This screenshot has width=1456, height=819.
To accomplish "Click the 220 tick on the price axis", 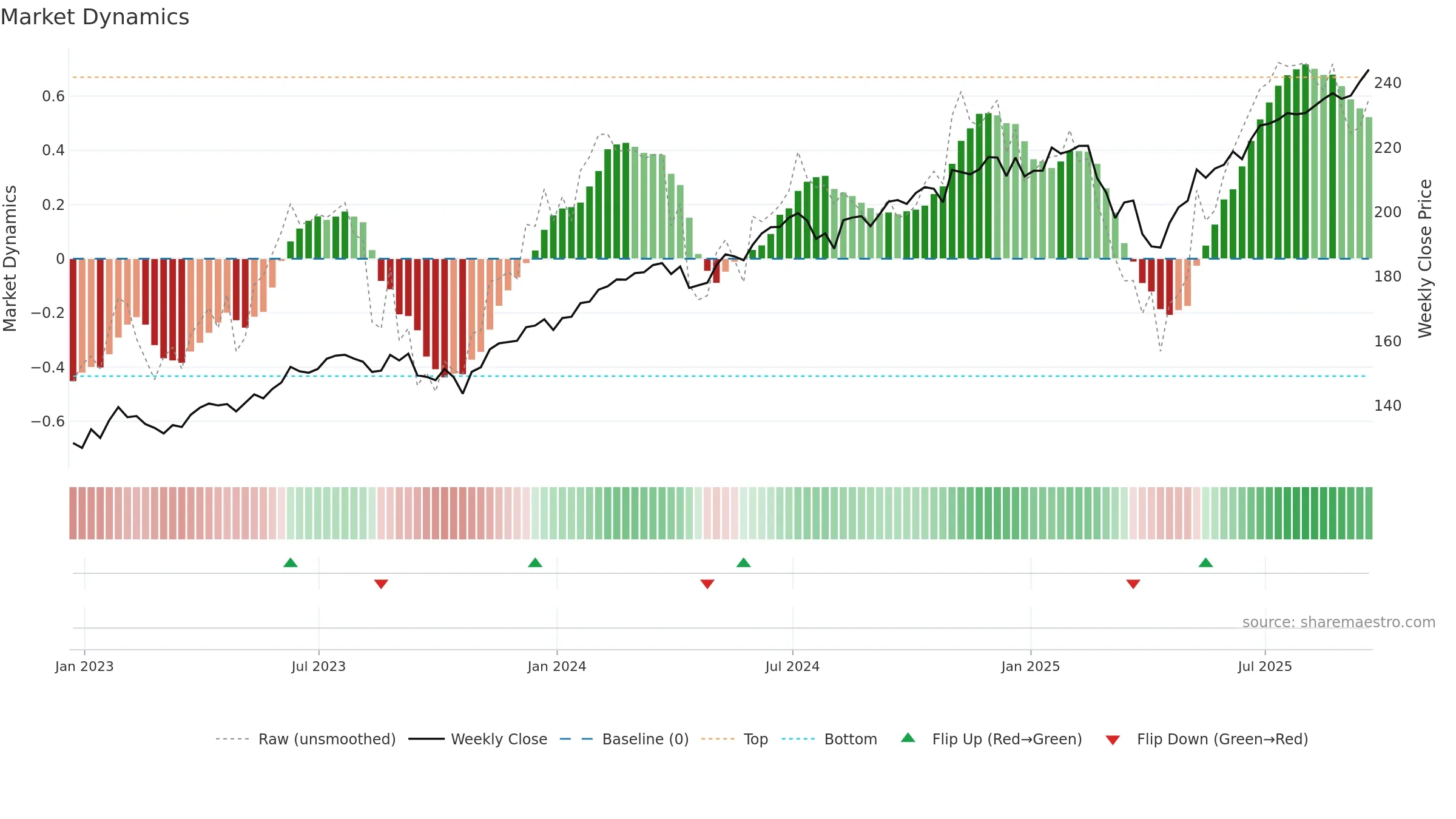I will pyautogui.click(x=1388, y=148).
